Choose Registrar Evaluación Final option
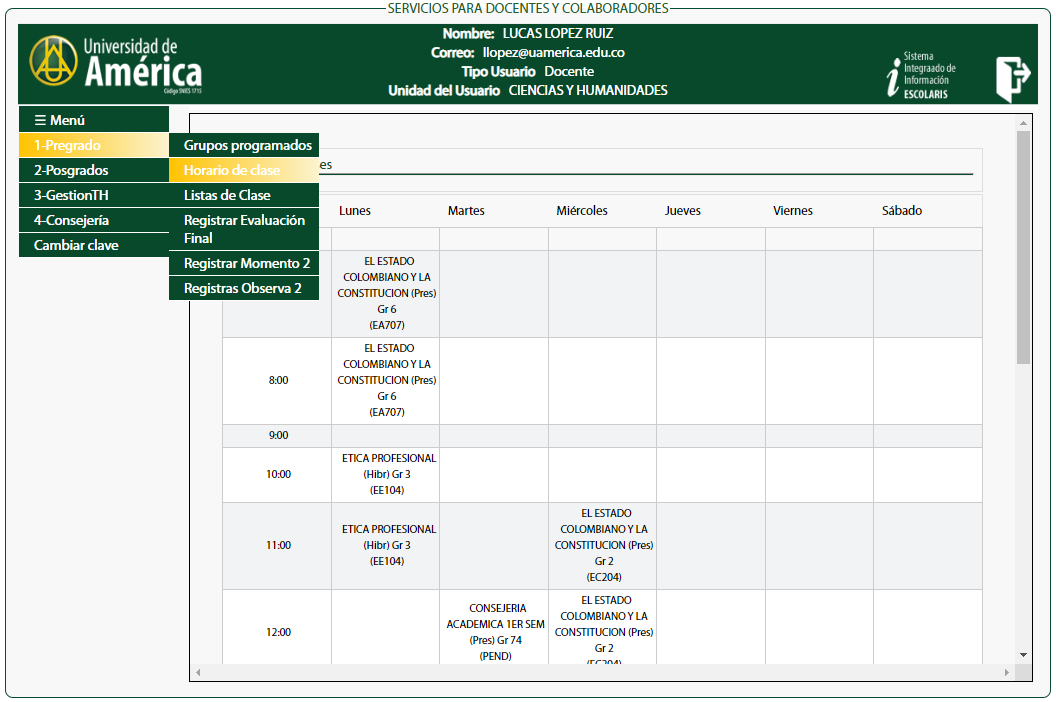 (x=244, y=229)
